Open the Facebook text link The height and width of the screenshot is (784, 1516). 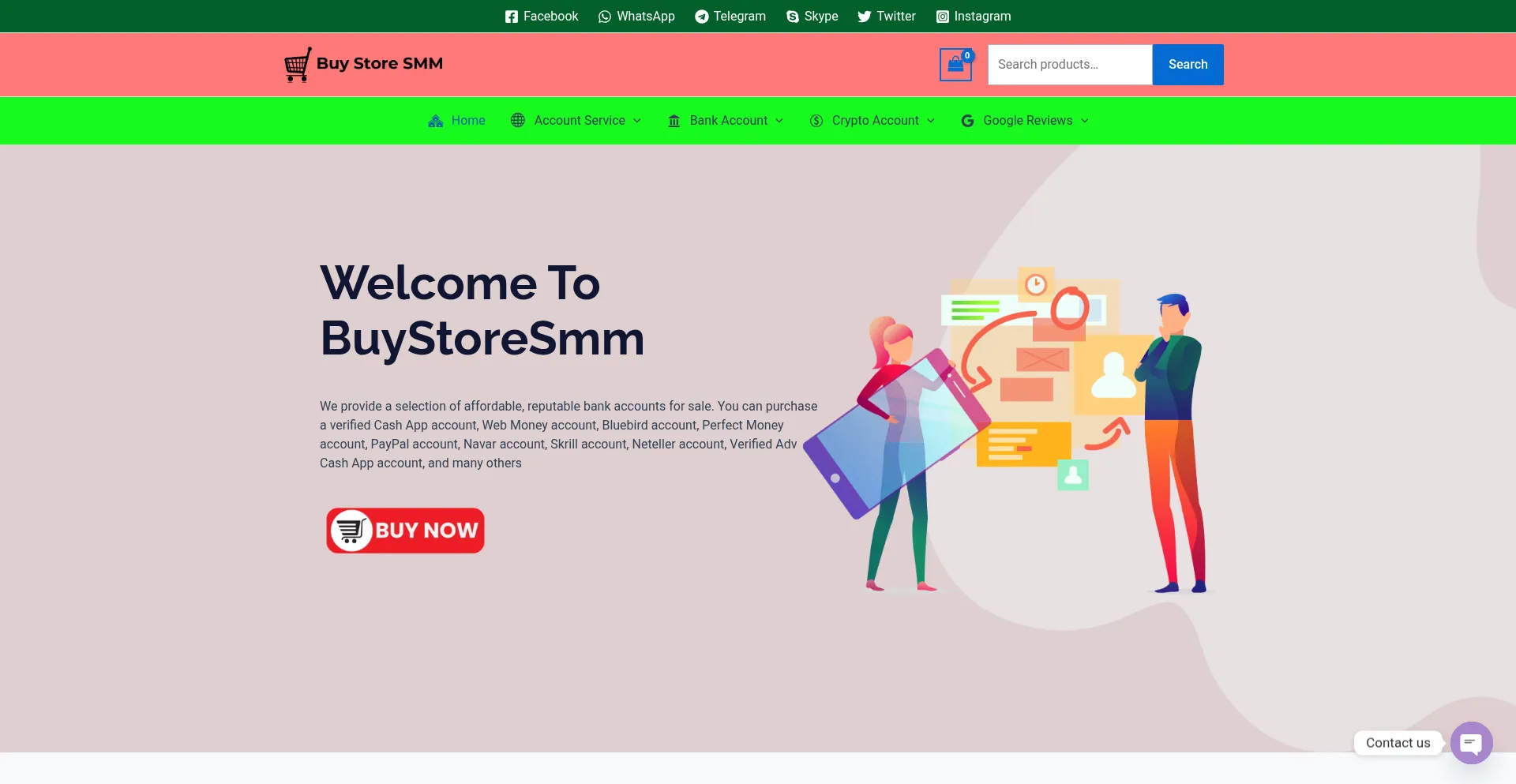[550, 17]
